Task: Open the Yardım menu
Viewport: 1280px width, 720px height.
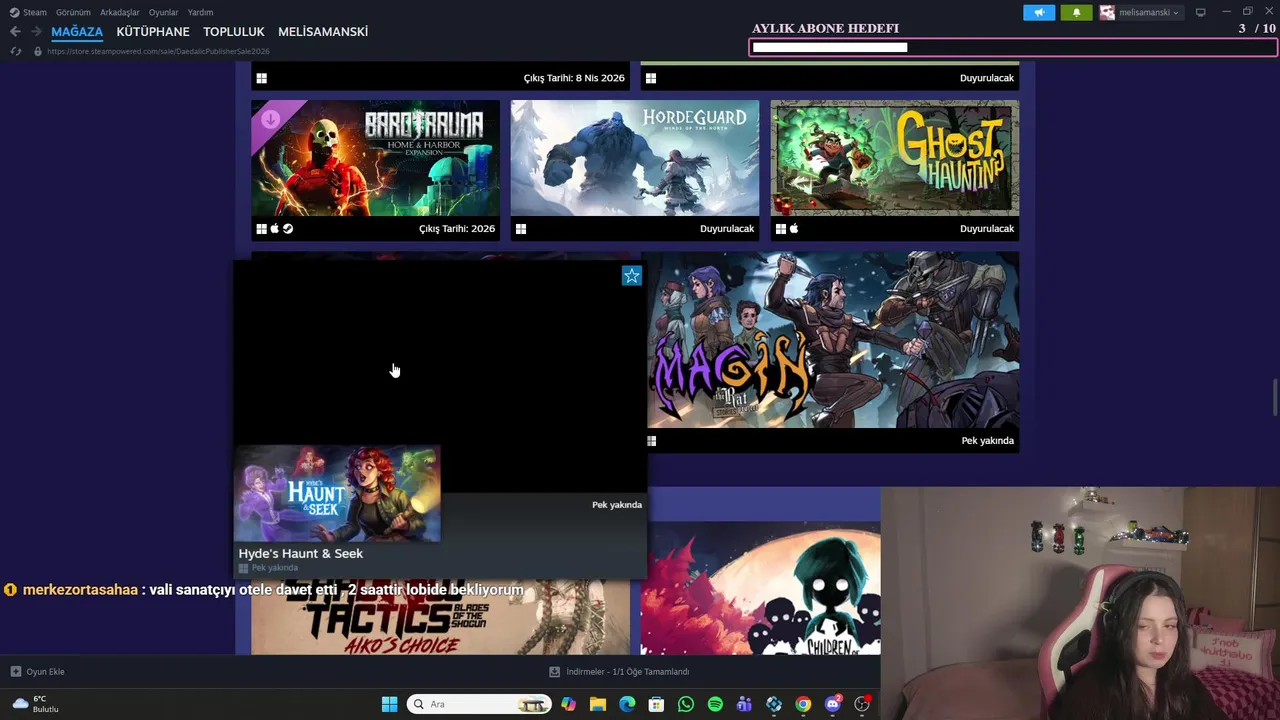Action: click(x=200, y=12)
